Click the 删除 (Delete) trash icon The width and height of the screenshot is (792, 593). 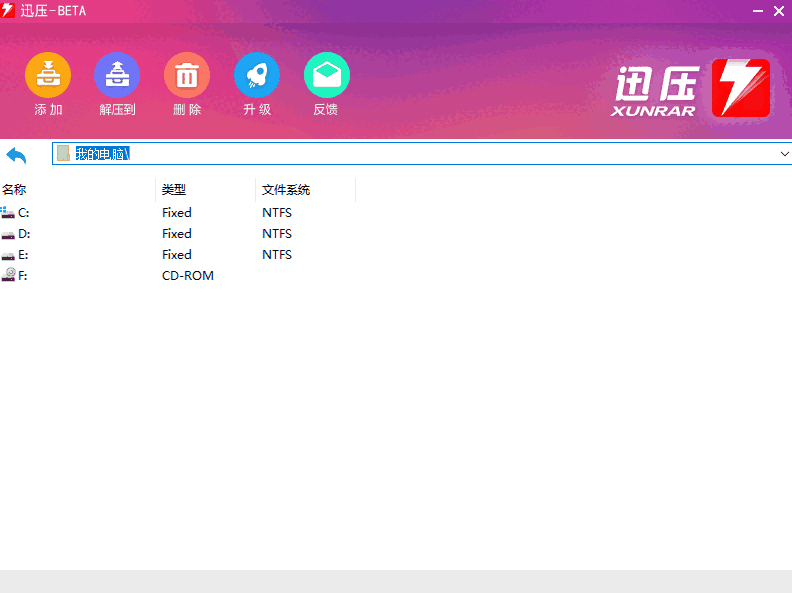187,76
